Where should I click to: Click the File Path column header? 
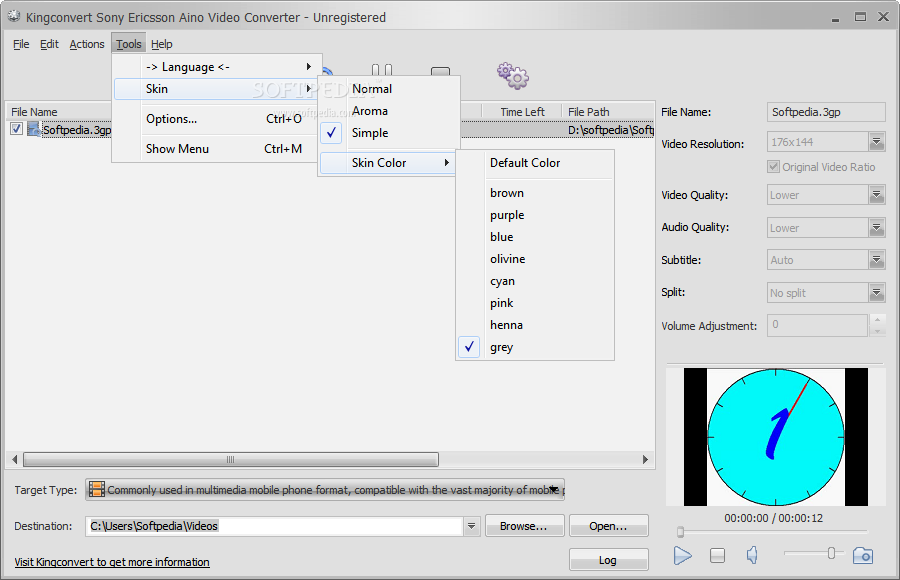click(x=608, y=112)
